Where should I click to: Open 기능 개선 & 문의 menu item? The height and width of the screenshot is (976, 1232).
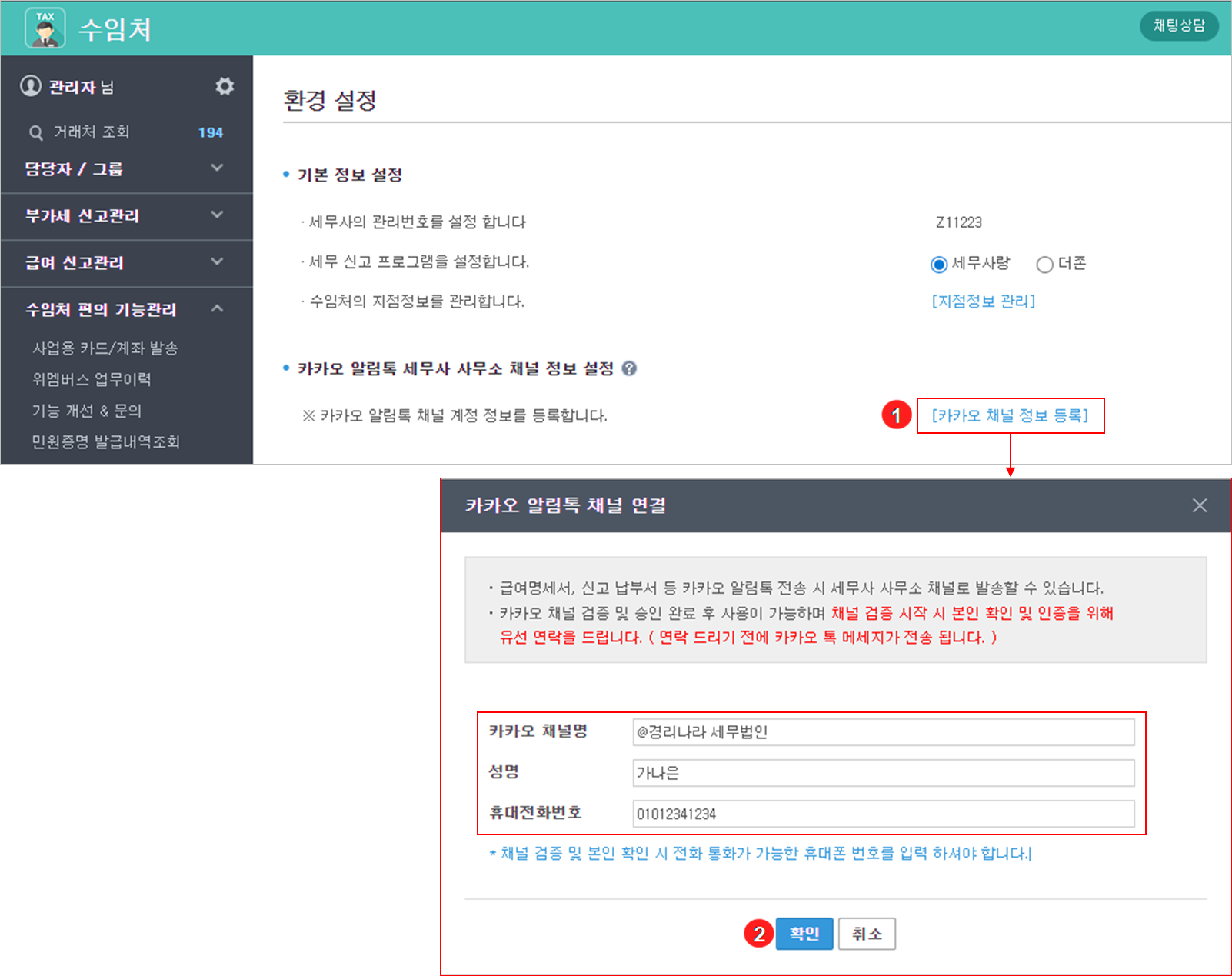pos(87,411)
